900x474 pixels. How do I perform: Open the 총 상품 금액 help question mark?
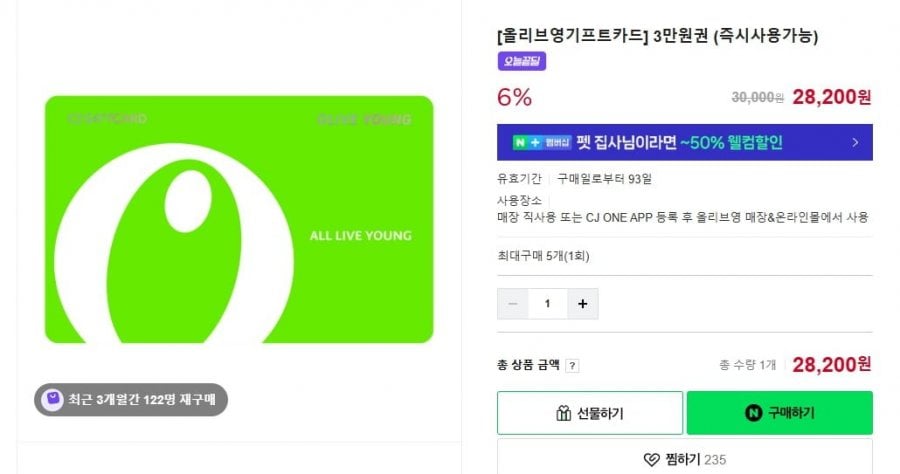click(573, 366)
